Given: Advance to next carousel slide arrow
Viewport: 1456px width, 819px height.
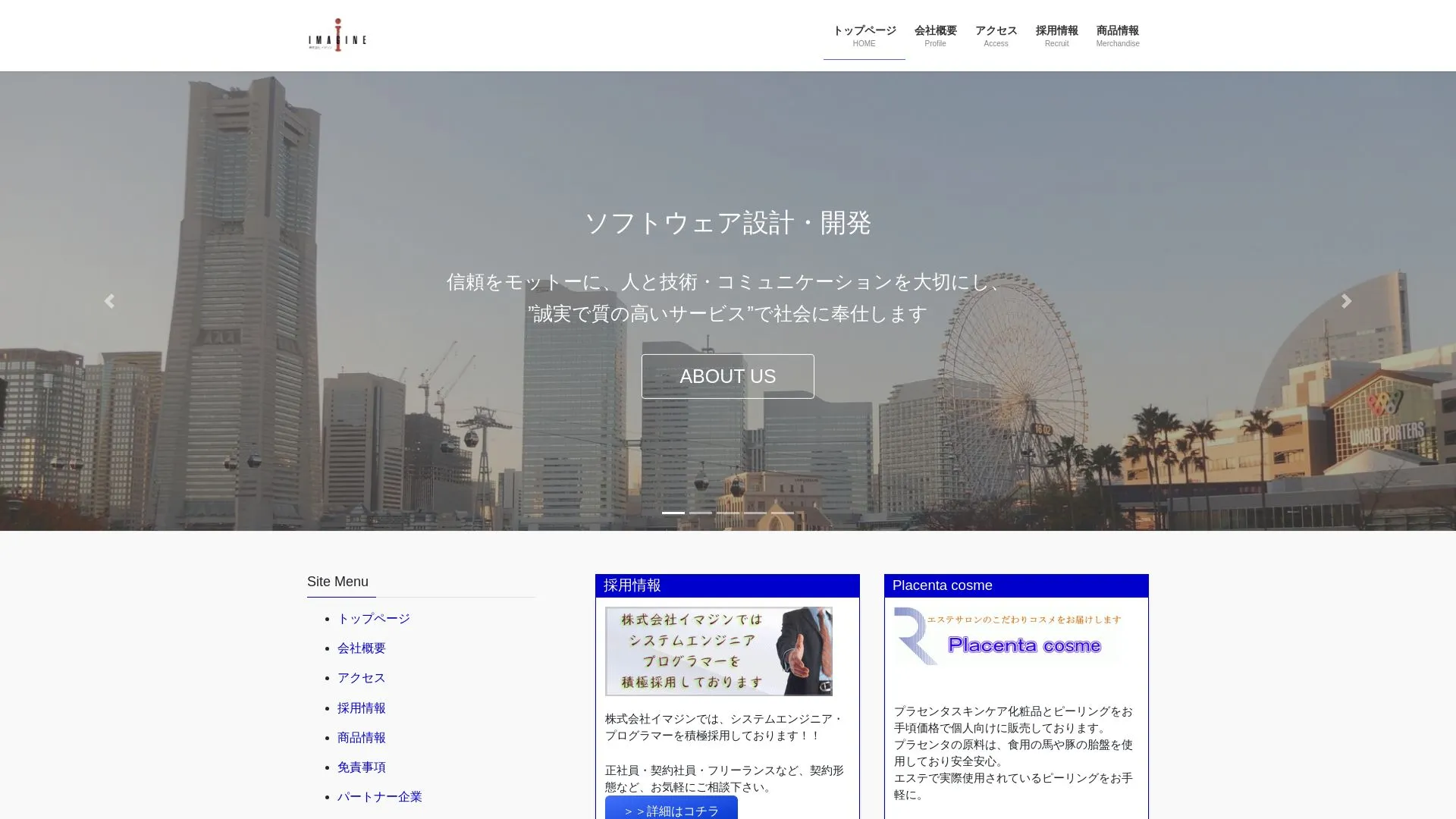Looking at the screenshot, I should [x=1346, y=301].
